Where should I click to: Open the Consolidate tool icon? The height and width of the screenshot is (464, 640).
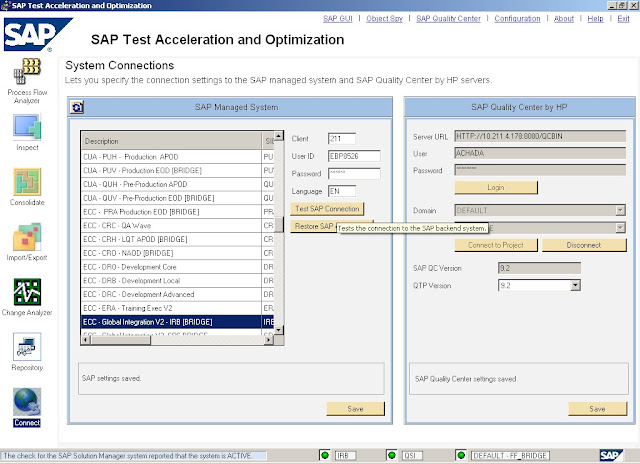click(27, 182)
